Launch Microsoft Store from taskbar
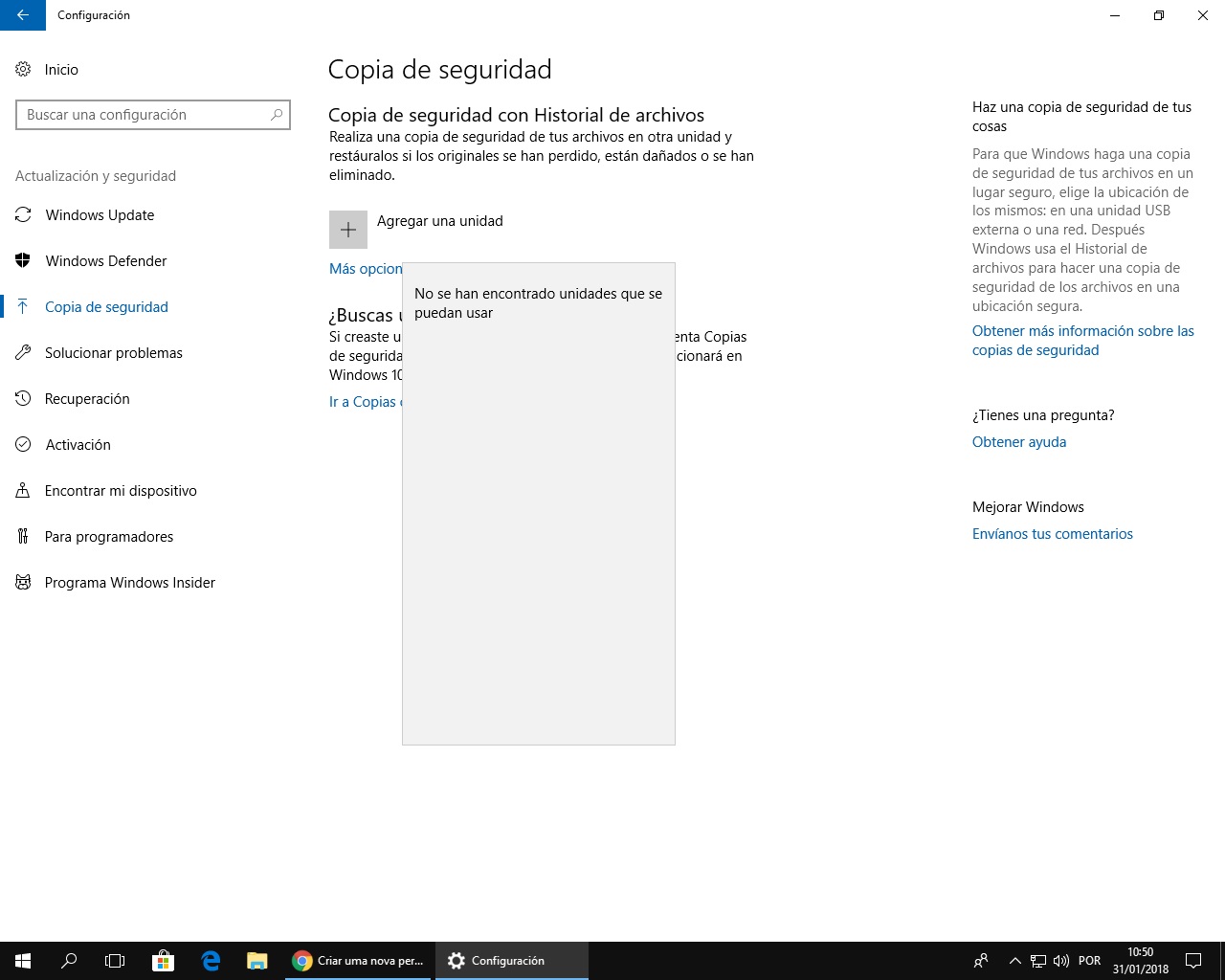Image resolution: width=1225 pixels, height=980 pixels. 164,961
